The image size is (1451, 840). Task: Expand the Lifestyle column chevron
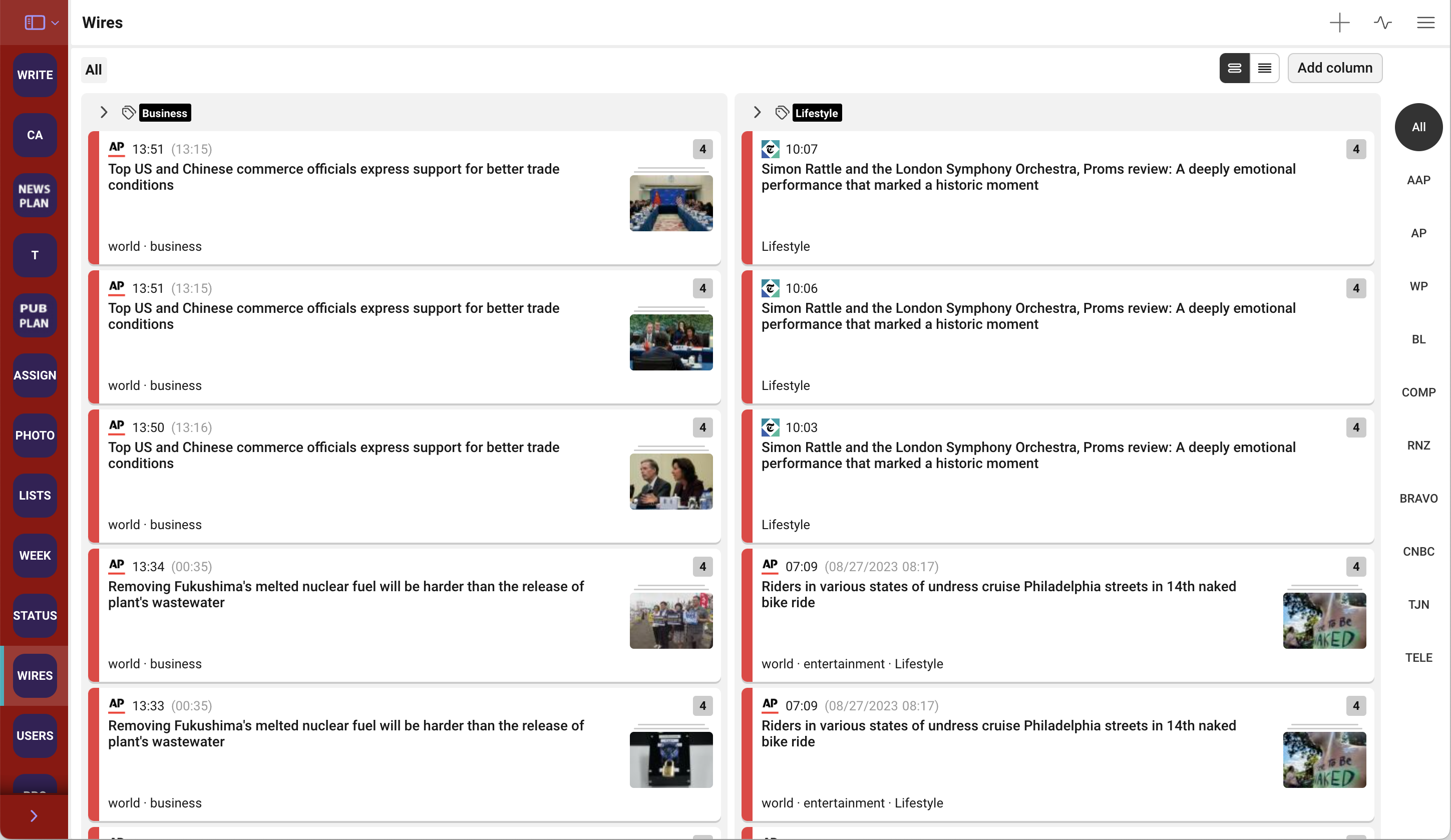point(757,112)
